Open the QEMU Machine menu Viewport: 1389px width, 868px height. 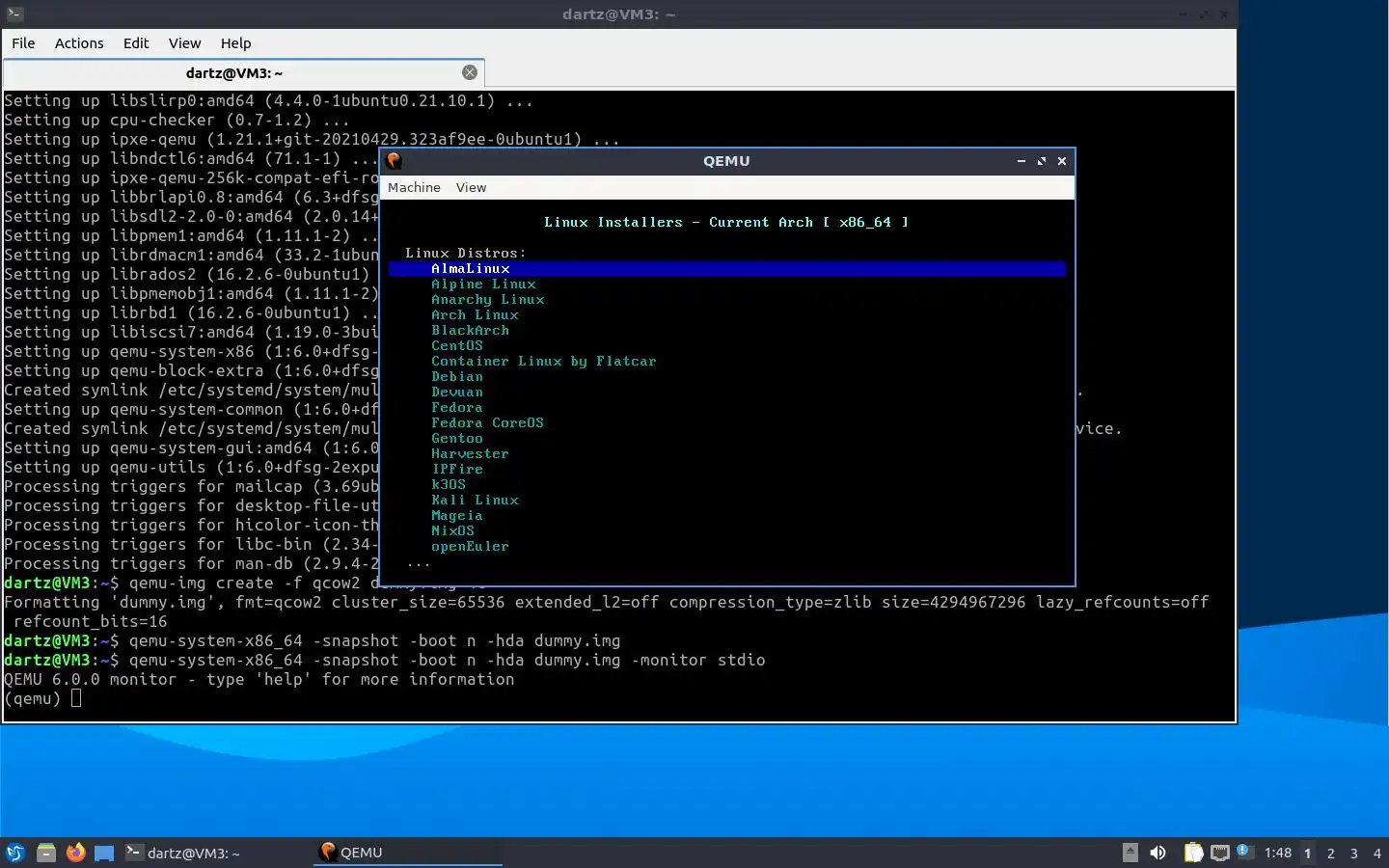tap(414, 187)
